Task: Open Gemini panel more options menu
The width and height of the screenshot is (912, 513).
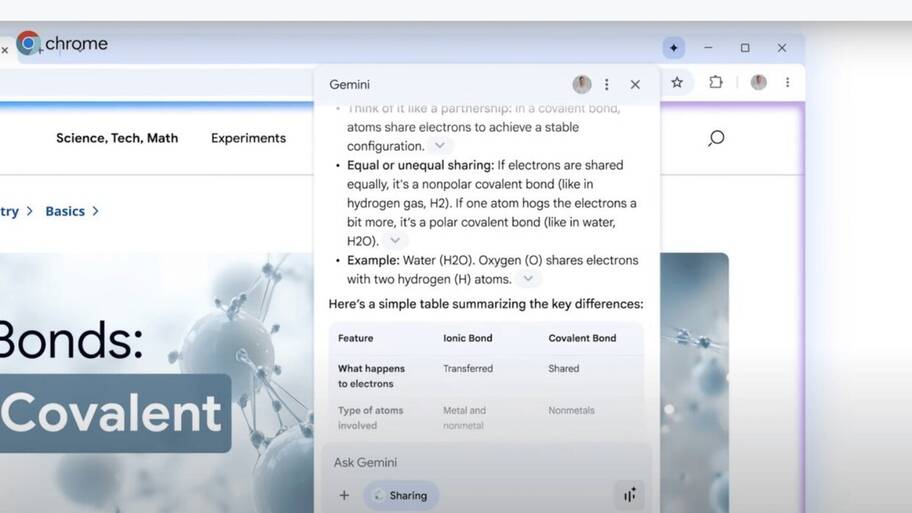Action: [607, 84]
